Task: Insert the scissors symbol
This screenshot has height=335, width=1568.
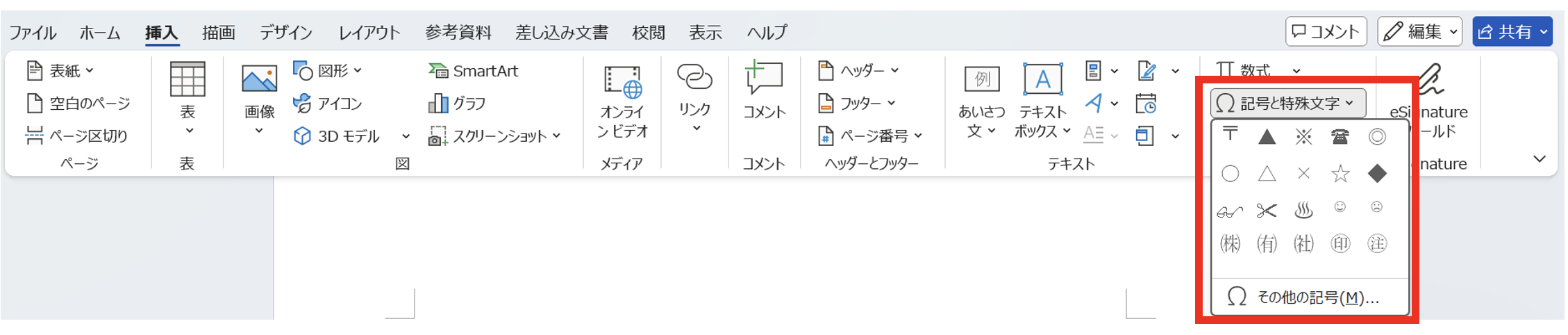Action: pyautogui.click(x=1267, y=211)
